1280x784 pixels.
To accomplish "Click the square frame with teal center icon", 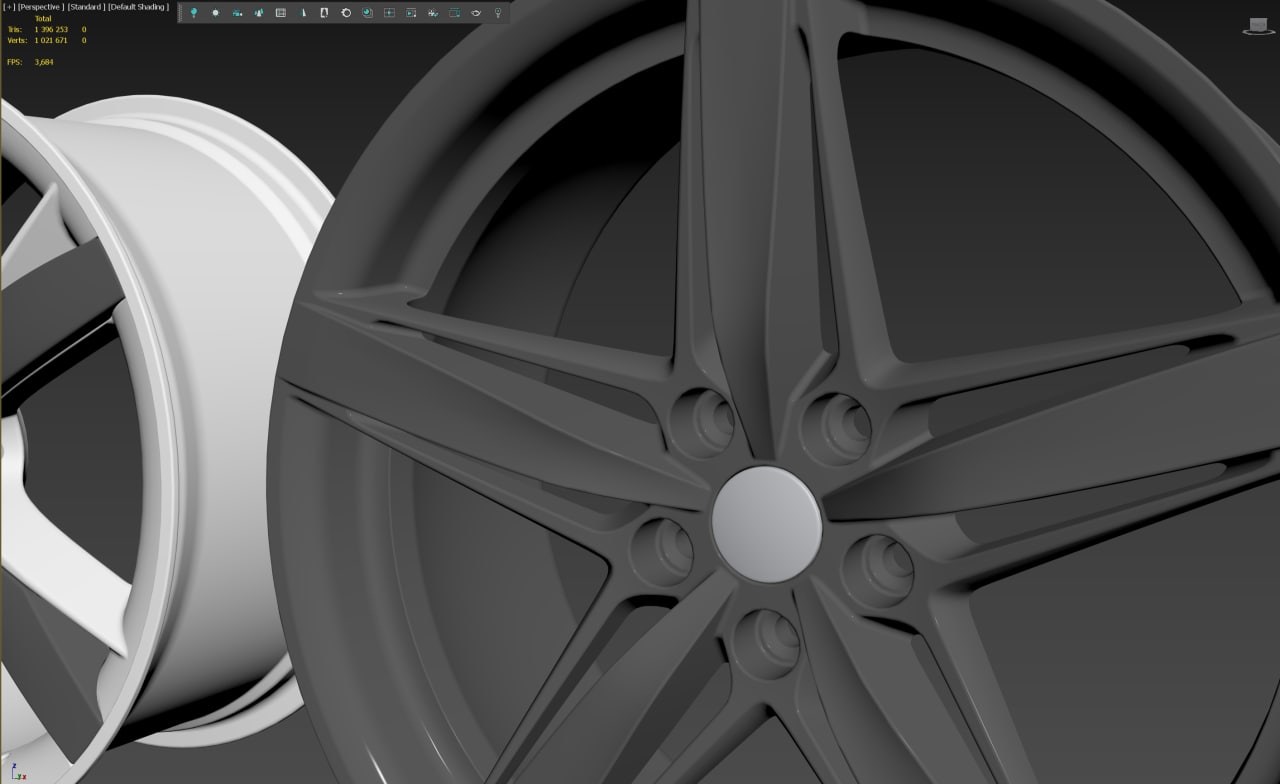I will click(x=389, y=13).
